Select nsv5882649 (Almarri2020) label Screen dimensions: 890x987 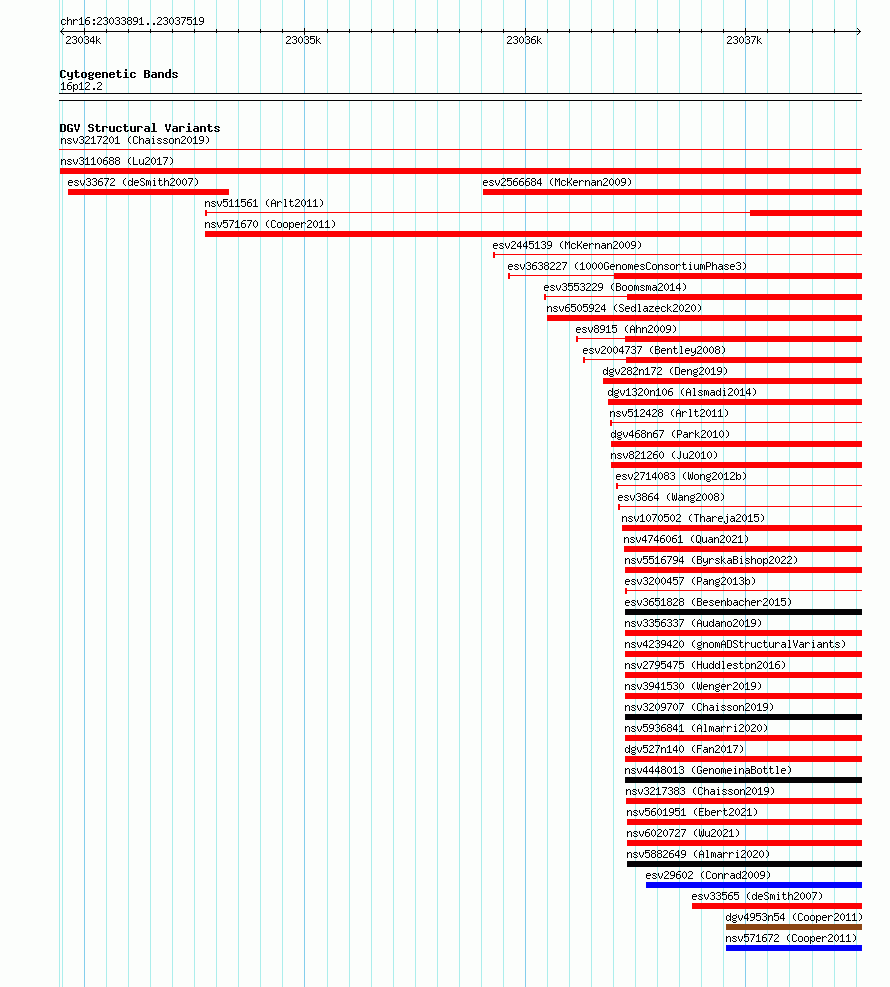click(x=698, y=854)
